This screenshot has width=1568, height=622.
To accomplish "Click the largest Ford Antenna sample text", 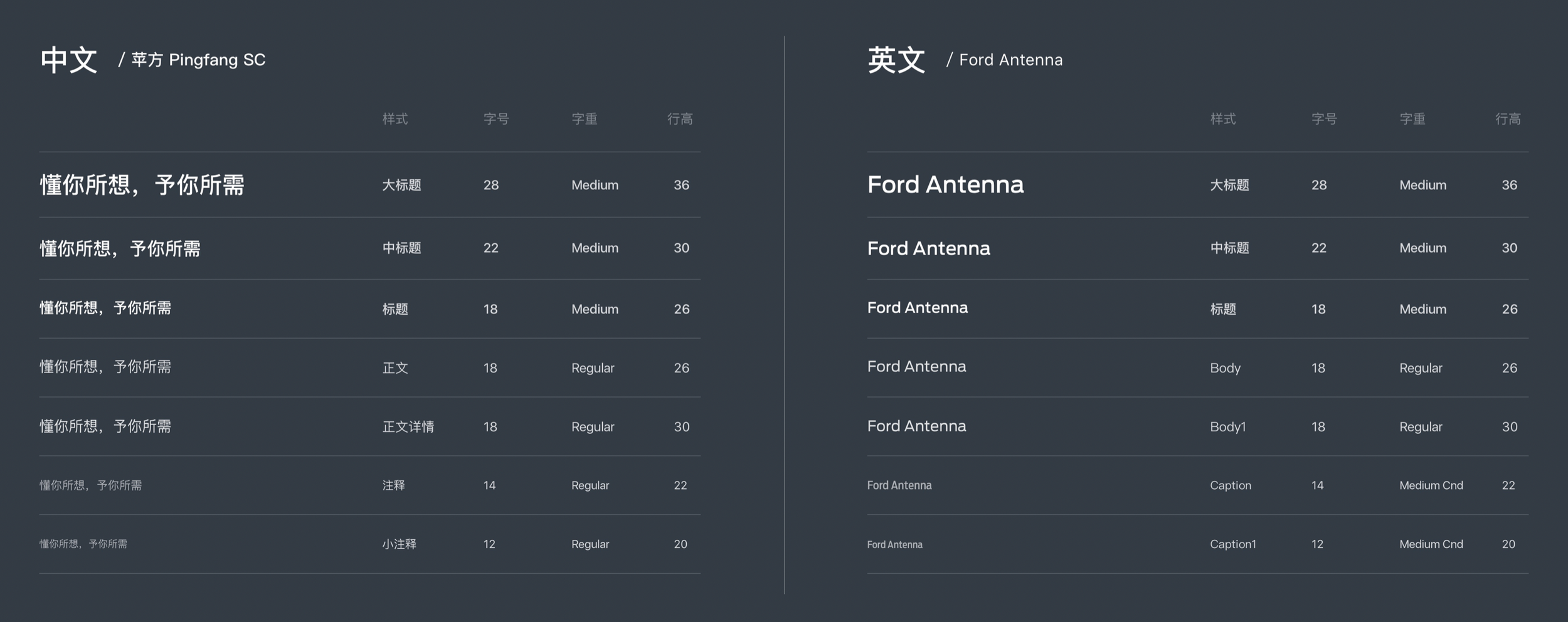I will click(945, 185).
